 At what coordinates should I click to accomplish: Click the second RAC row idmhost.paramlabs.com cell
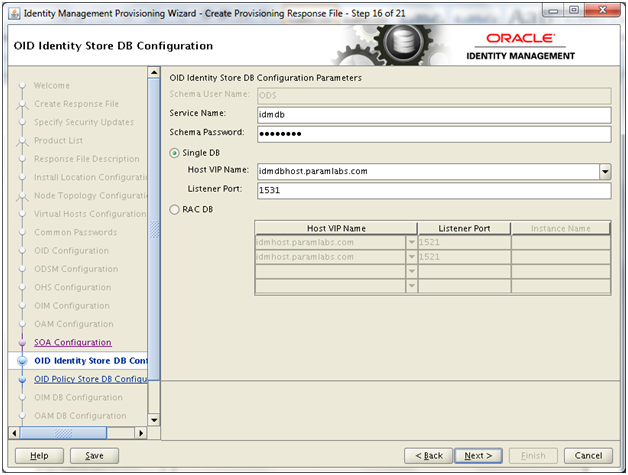click(331, 257)
